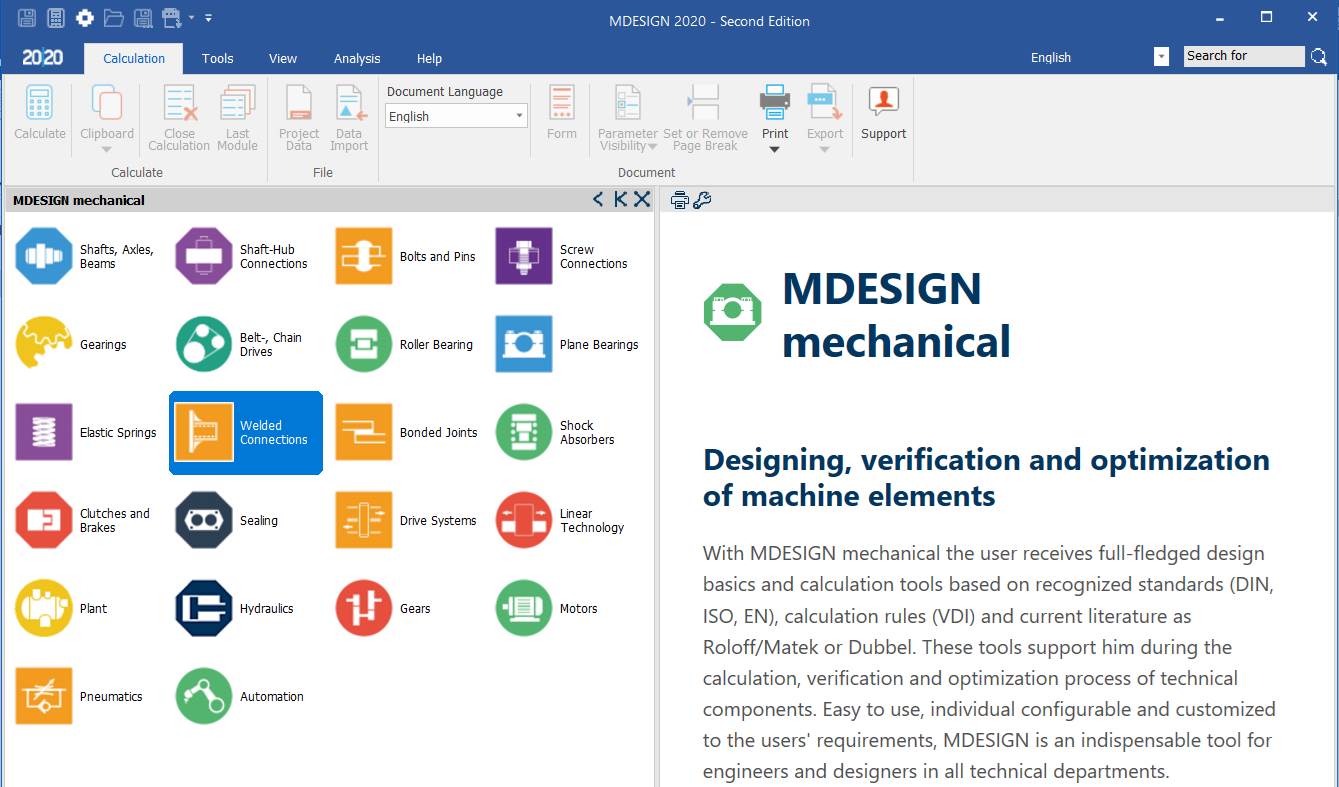The width and height of the screenshot is (1339, 787).
Task: Click the Project Data ribbon button
Action: pyautogui.click(x=299, y=118)
